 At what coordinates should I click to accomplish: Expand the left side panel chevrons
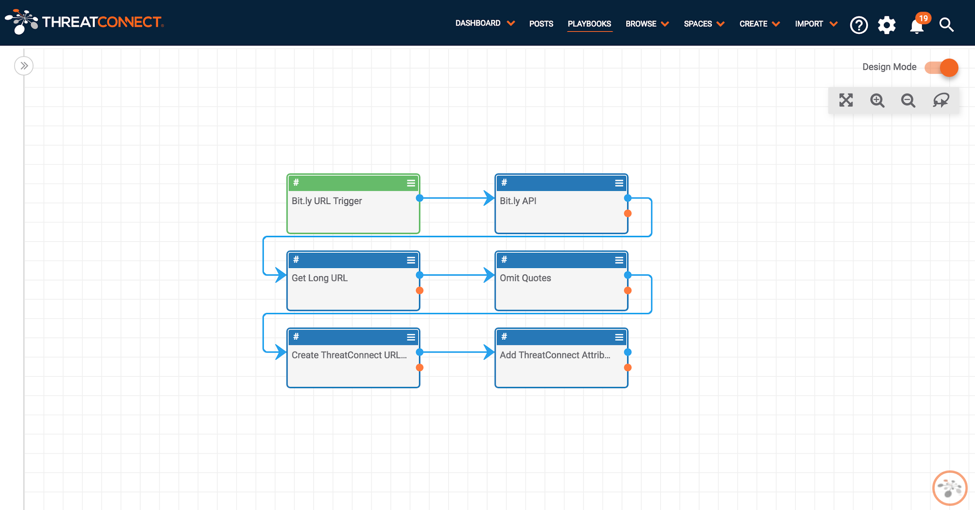(24, 65)
